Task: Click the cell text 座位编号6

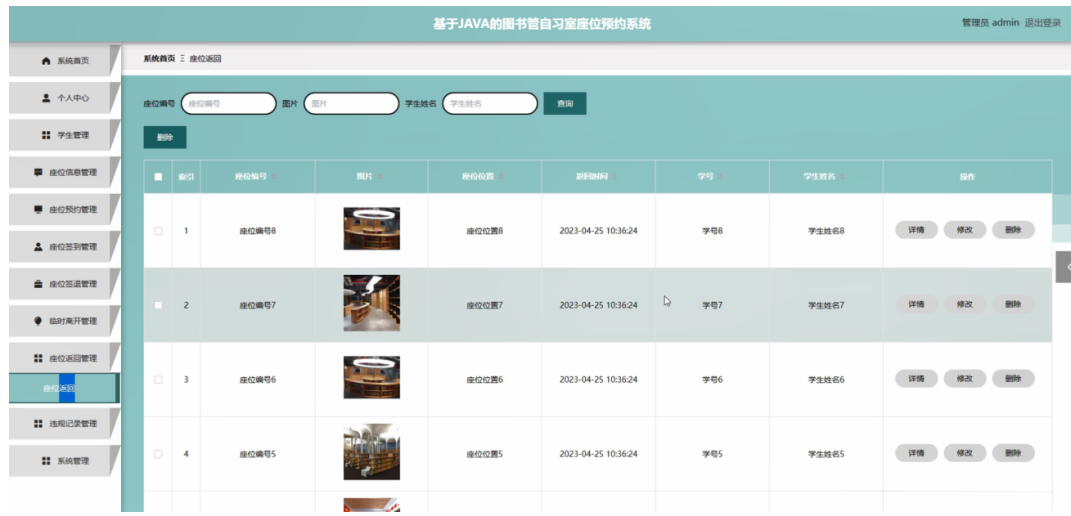Action: point(258,379)
